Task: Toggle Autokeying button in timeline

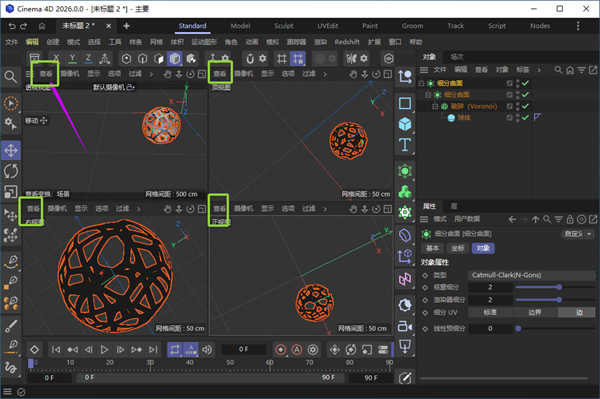Action: [297, 349]
